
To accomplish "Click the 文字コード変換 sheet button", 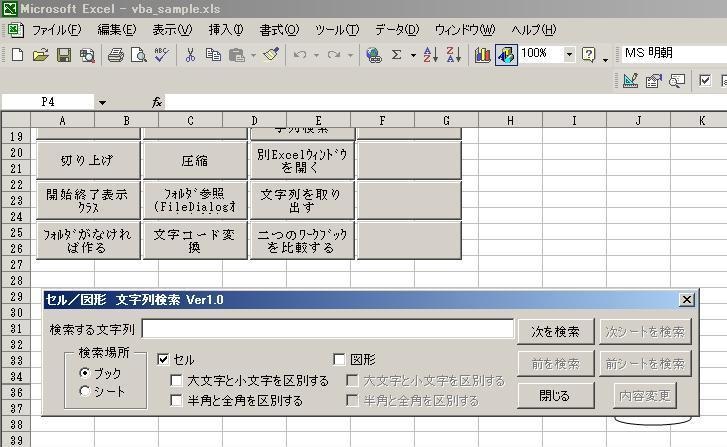I will tap(195, 240).
